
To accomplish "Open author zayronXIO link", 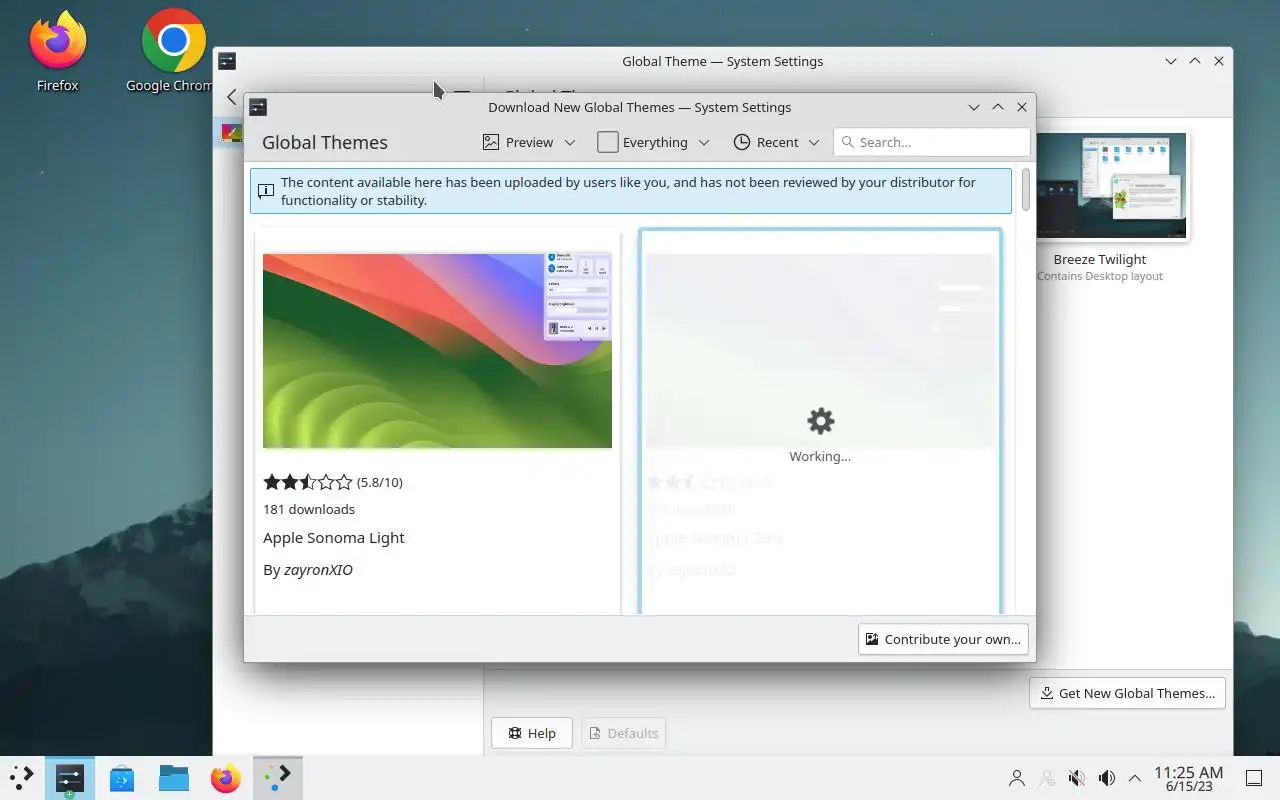I will (318, 570).
